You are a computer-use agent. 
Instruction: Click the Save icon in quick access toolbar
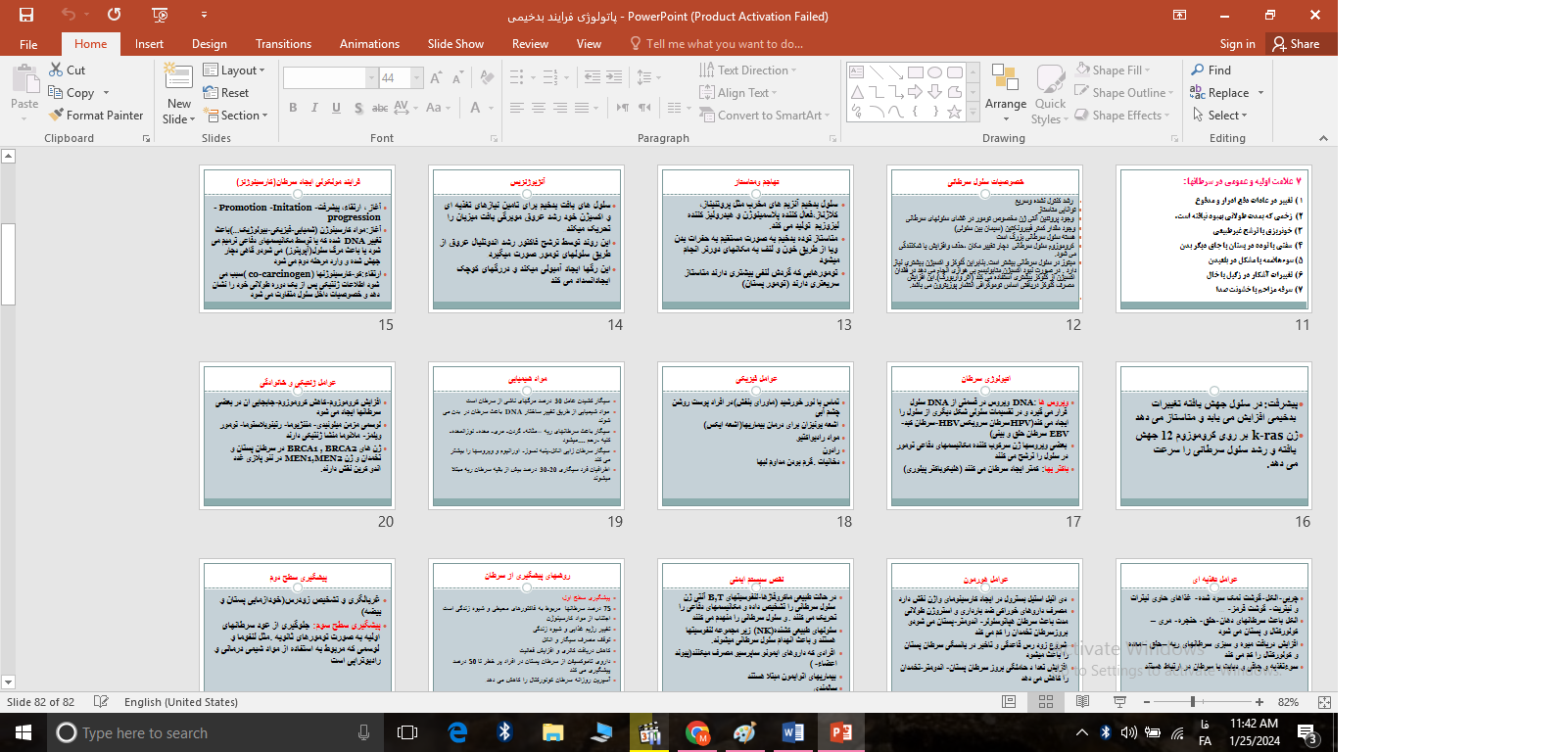(x=26, y=15)
